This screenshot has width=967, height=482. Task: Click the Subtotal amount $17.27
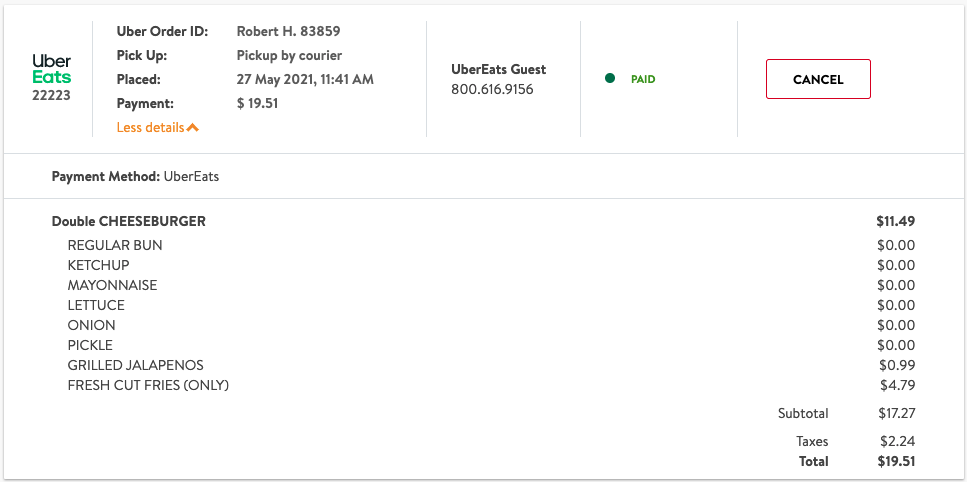(x=896, y=413)
